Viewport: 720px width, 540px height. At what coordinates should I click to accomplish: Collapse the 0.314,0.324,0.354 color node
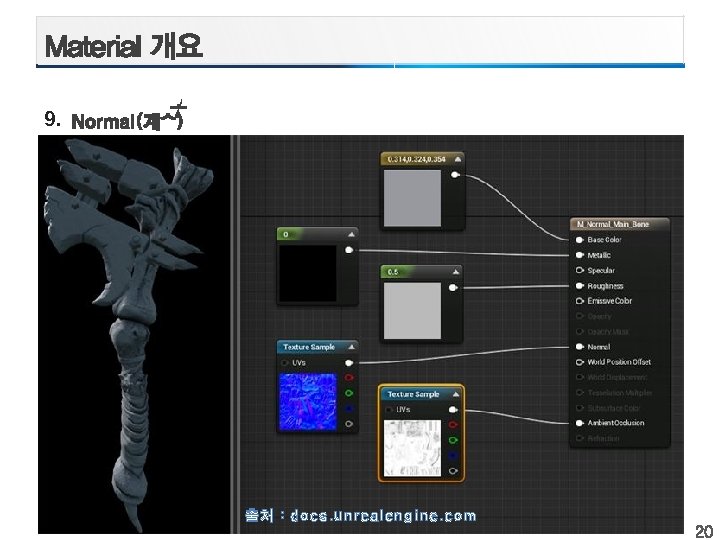pyautogui.click(x=457, y=159)
